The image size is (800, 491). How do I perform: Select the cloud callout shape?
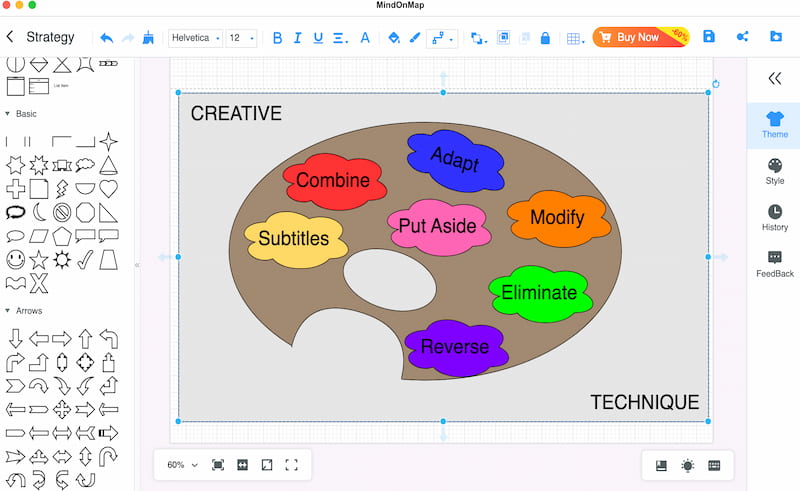(x=85, y=165)
